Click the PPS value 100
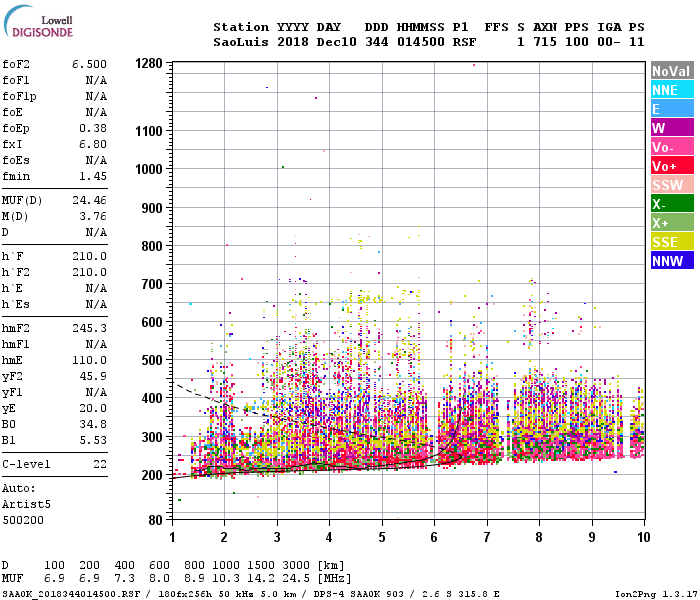The image size is (700, 600). [x=577, y=42]
